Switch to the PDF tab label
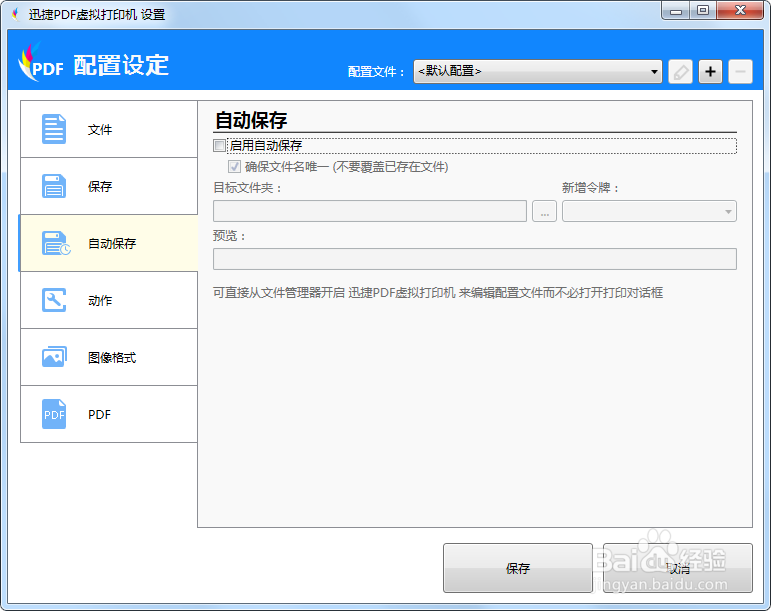 point(99,414)
